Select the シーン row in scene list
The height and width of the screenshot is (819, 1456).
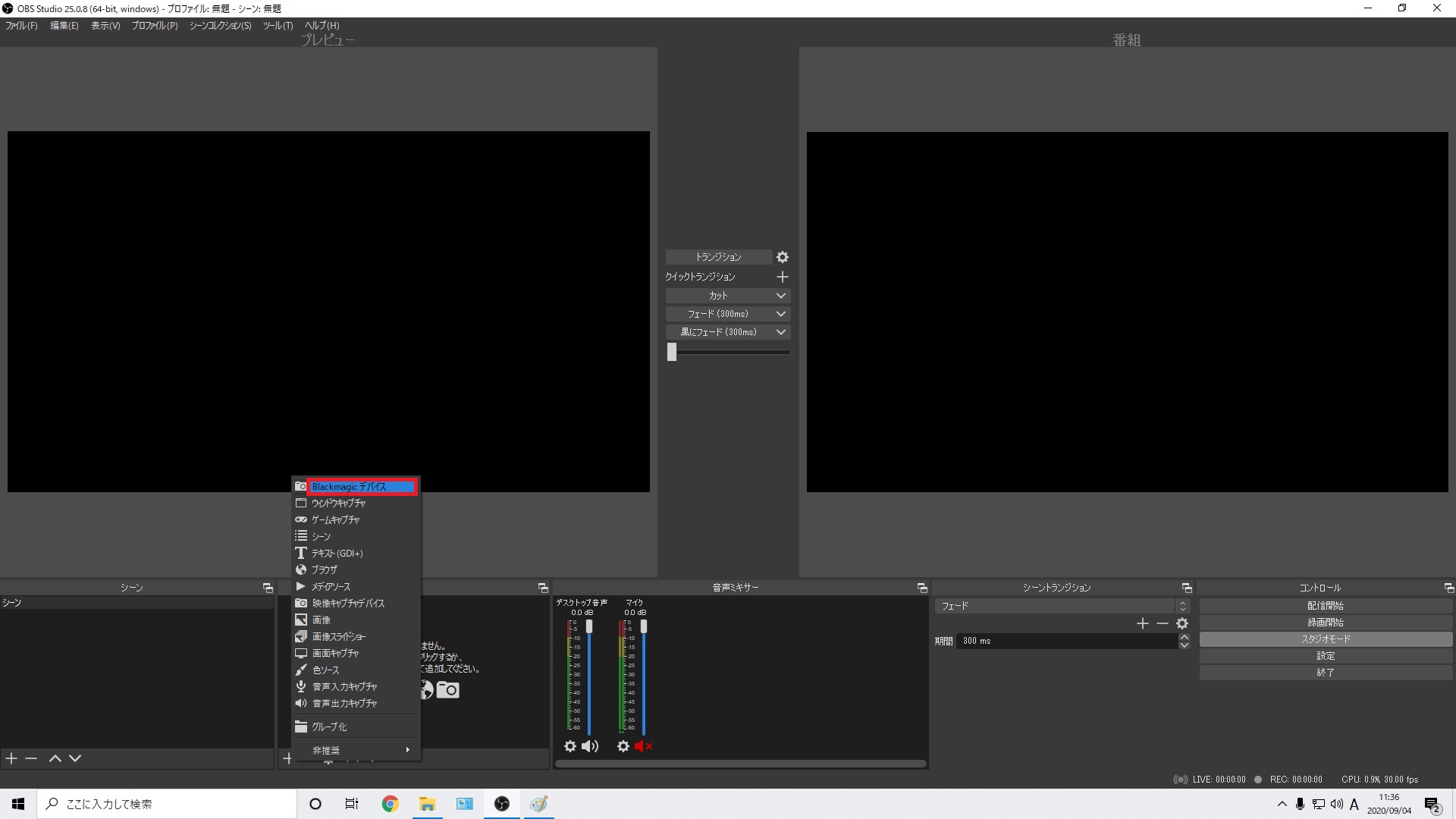[x=136, y=603]
